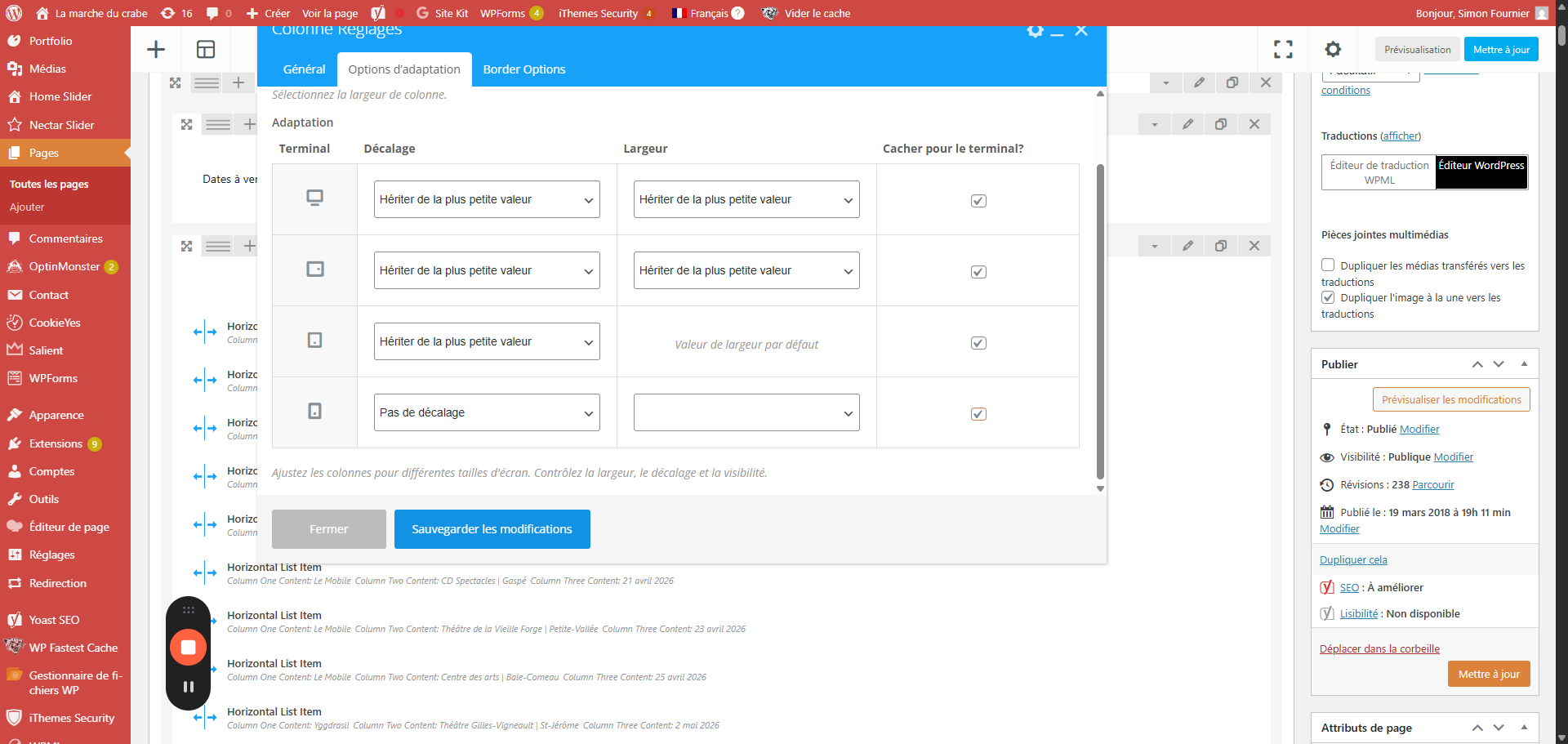
Task: Switch to Border Options tab
Action: point(524,69)
